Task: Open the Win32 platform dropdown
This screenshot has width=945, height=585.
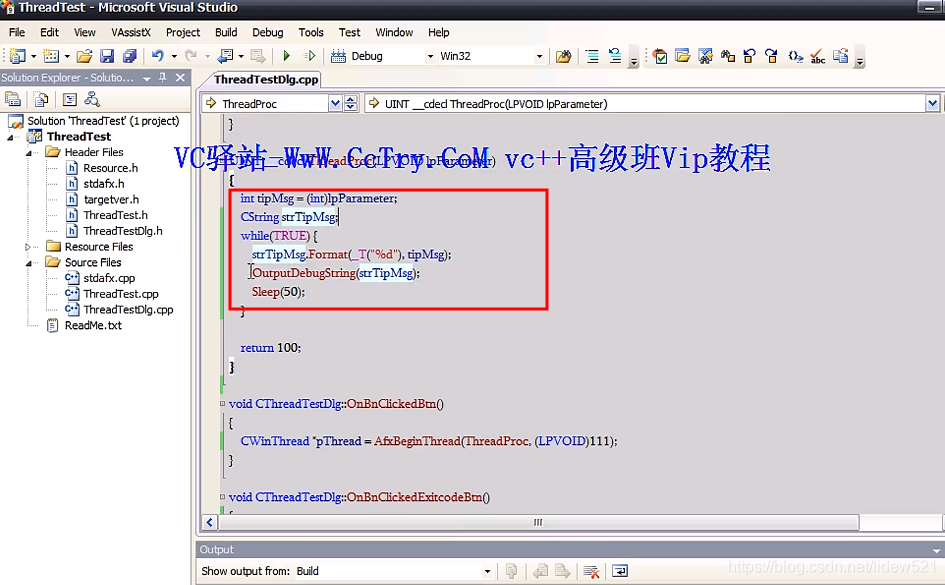Action: pyautogui.click(x=539, y=56)
